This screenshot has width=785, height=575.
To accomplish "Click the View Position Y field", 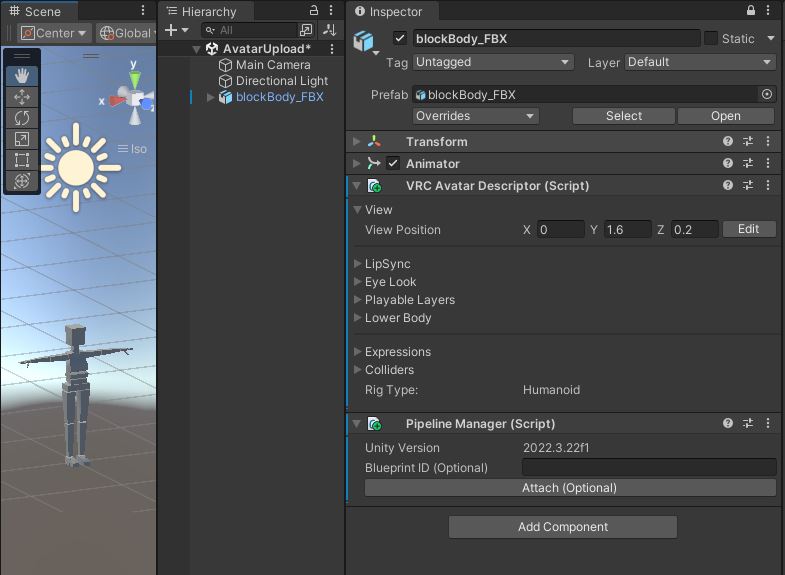I will (627, 229).
